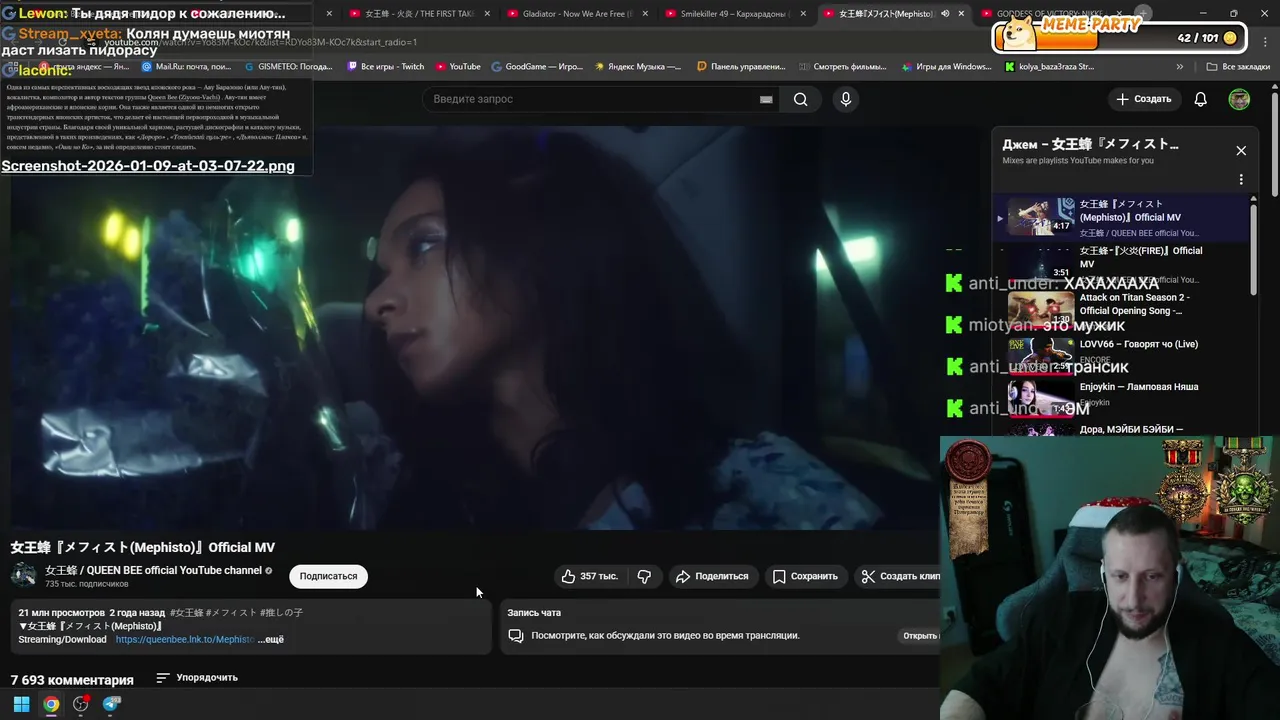Click the Подписаться subscribe button
This screenshot has width=1280, height=720.
click(x=328, y=576)
